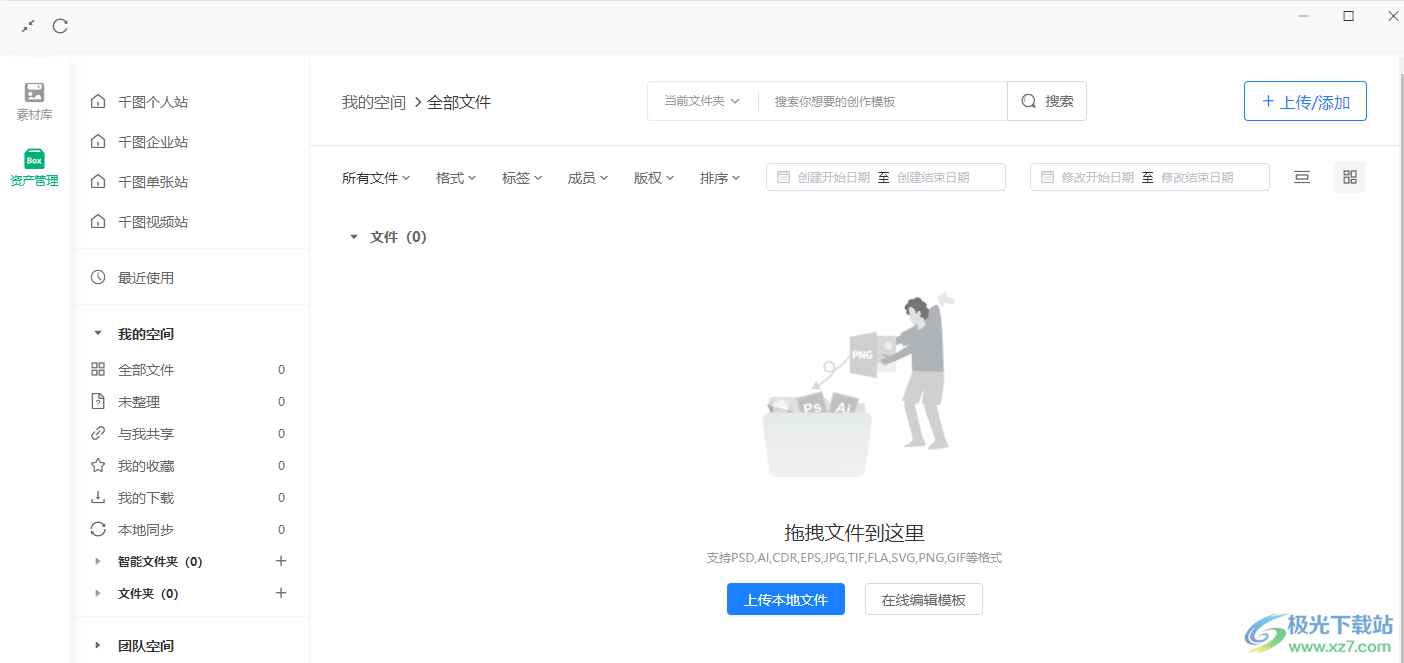The height and width of the screenshot is (663, 1404).
Task: Click the 搜索 button
Action: click(x=1047, y=101)
